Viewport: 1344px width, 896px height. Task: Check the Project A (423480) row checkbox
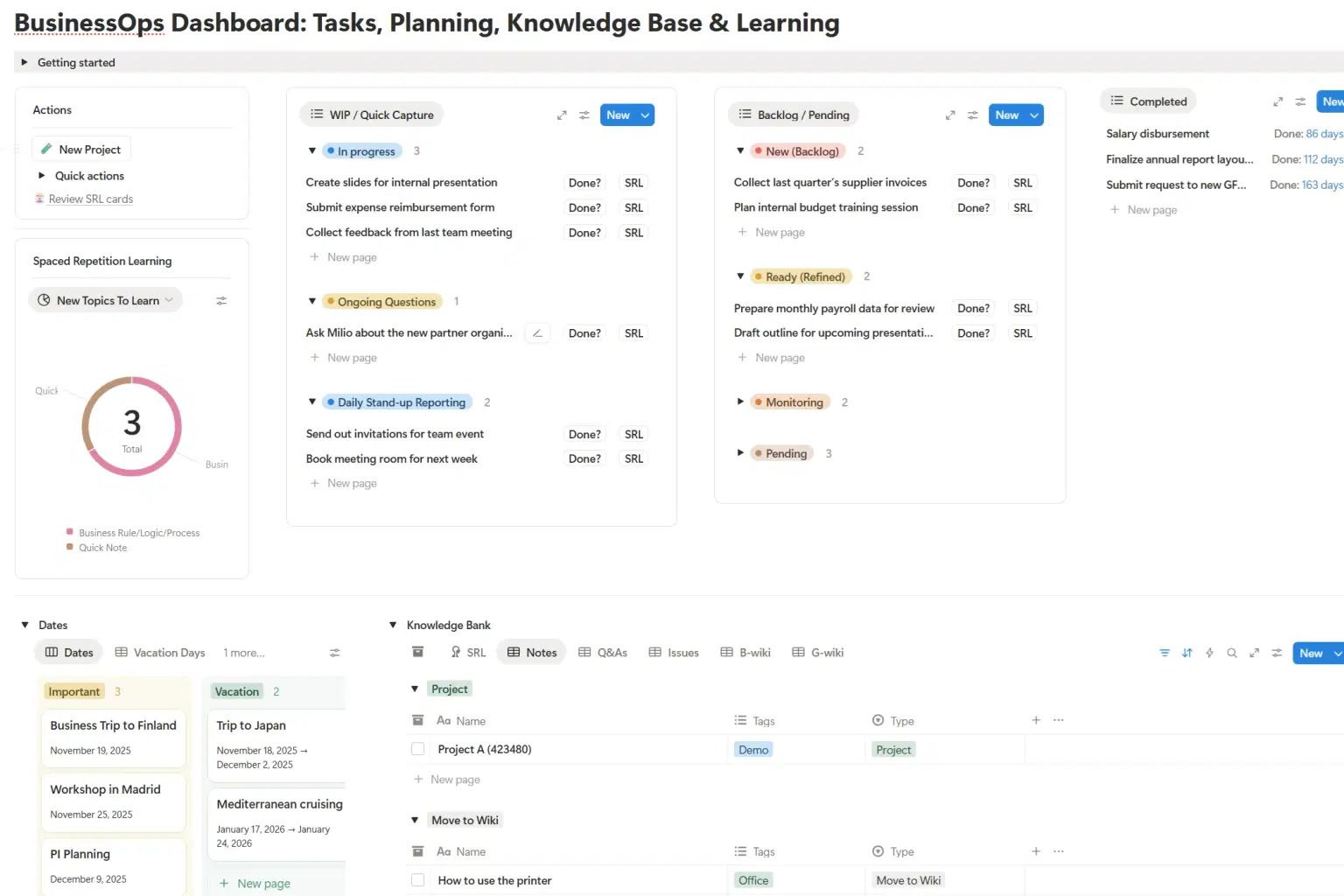[x=418, y=749]
